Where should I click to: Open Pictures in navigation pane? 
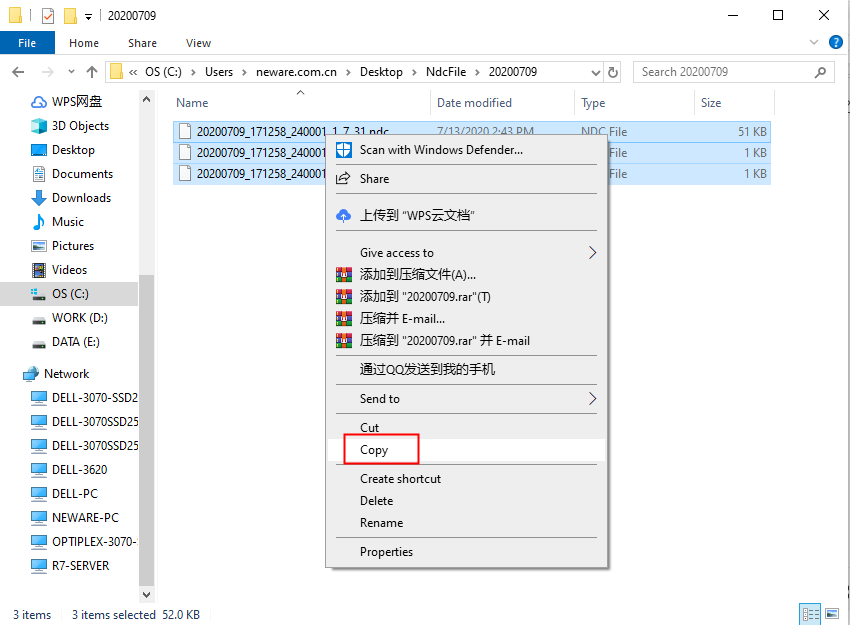tap(73, 246)
